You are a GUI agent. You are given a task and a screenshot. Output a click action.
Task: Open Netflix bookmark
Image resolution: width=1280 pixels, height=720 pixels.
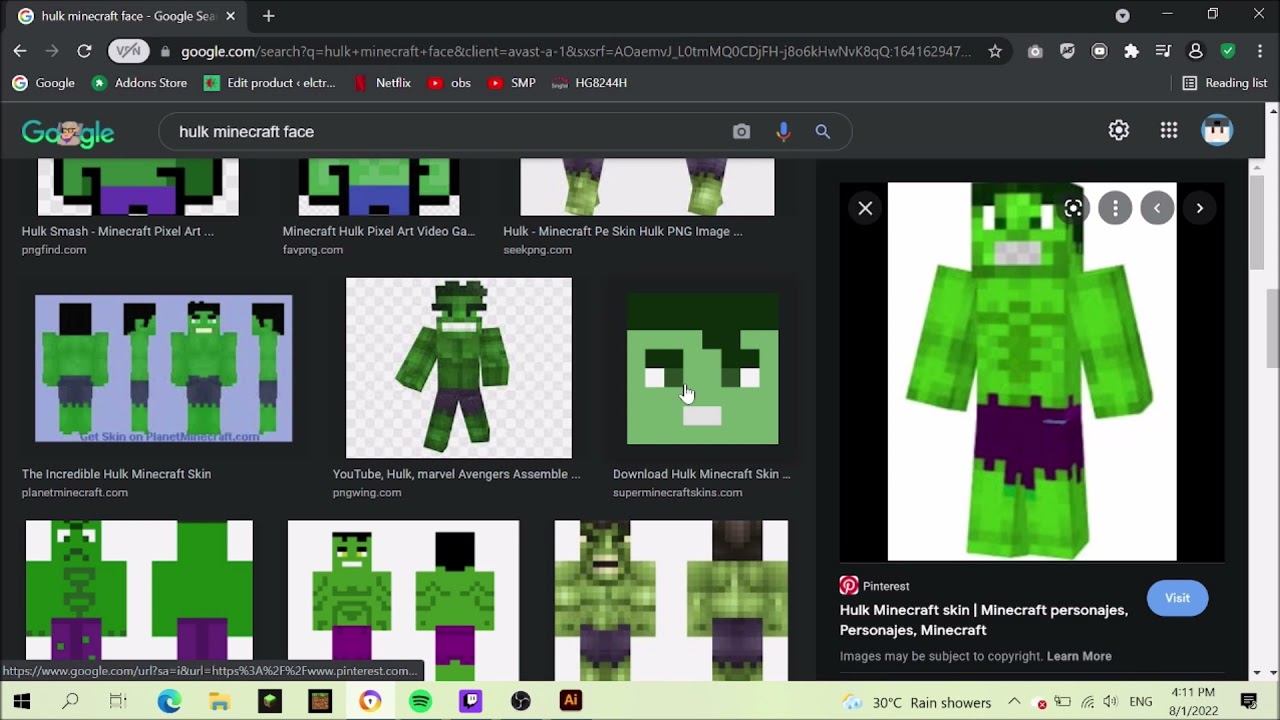(382, 83)
